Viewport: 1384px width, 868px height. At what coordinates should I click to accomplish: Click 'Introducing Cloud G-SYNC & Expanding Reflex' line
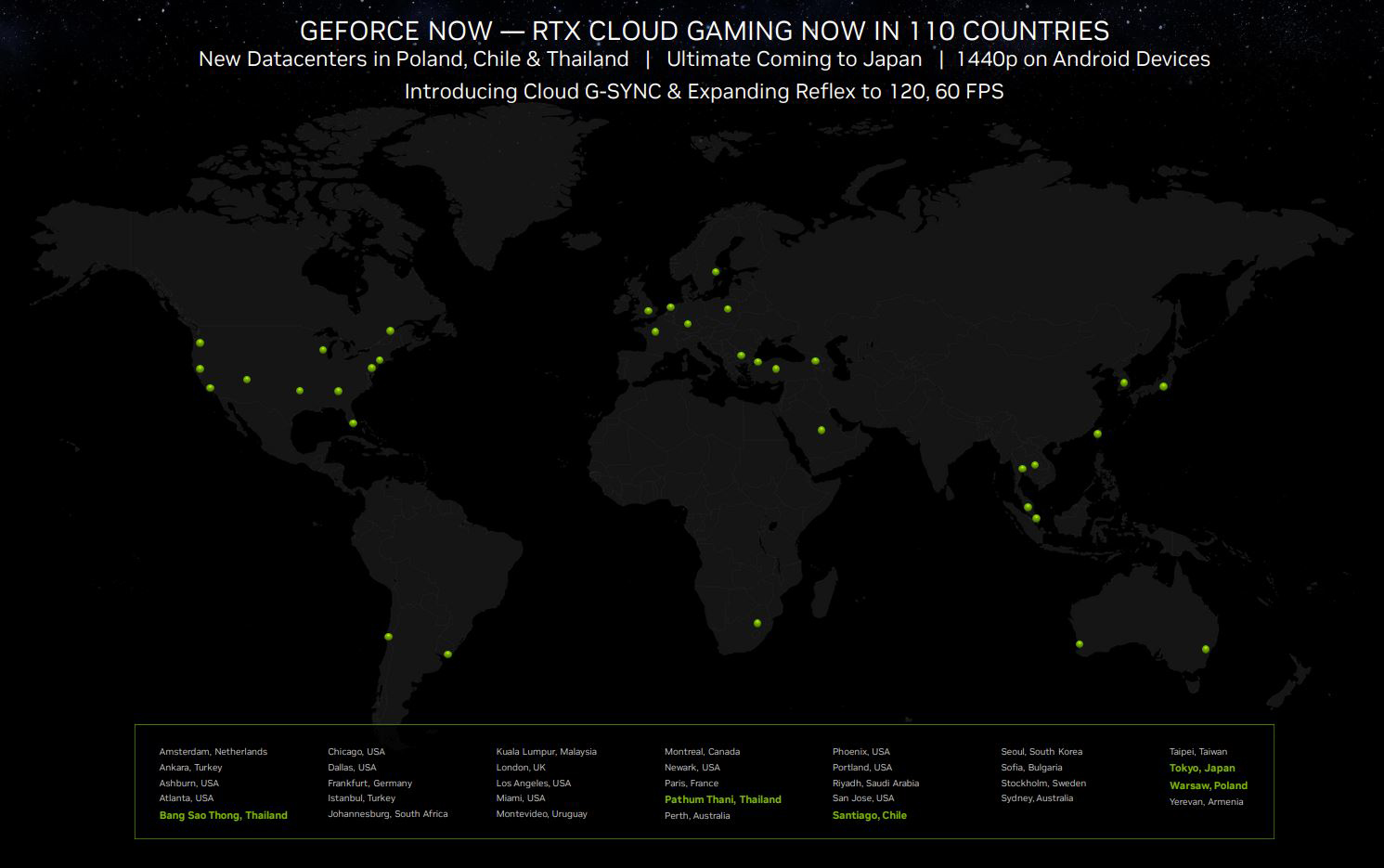[704, 92]
